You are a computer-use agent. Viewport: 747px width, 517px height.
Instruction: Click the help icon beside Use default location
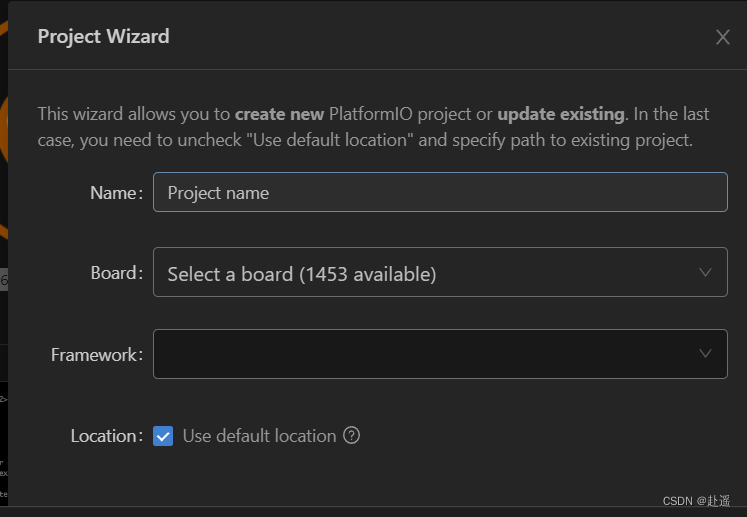coord(352,435)
